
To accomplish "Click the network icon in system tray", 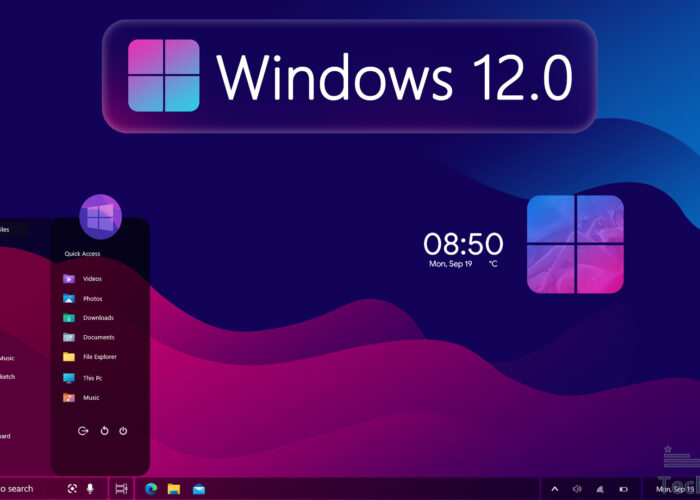I will (x=600, y=489).
